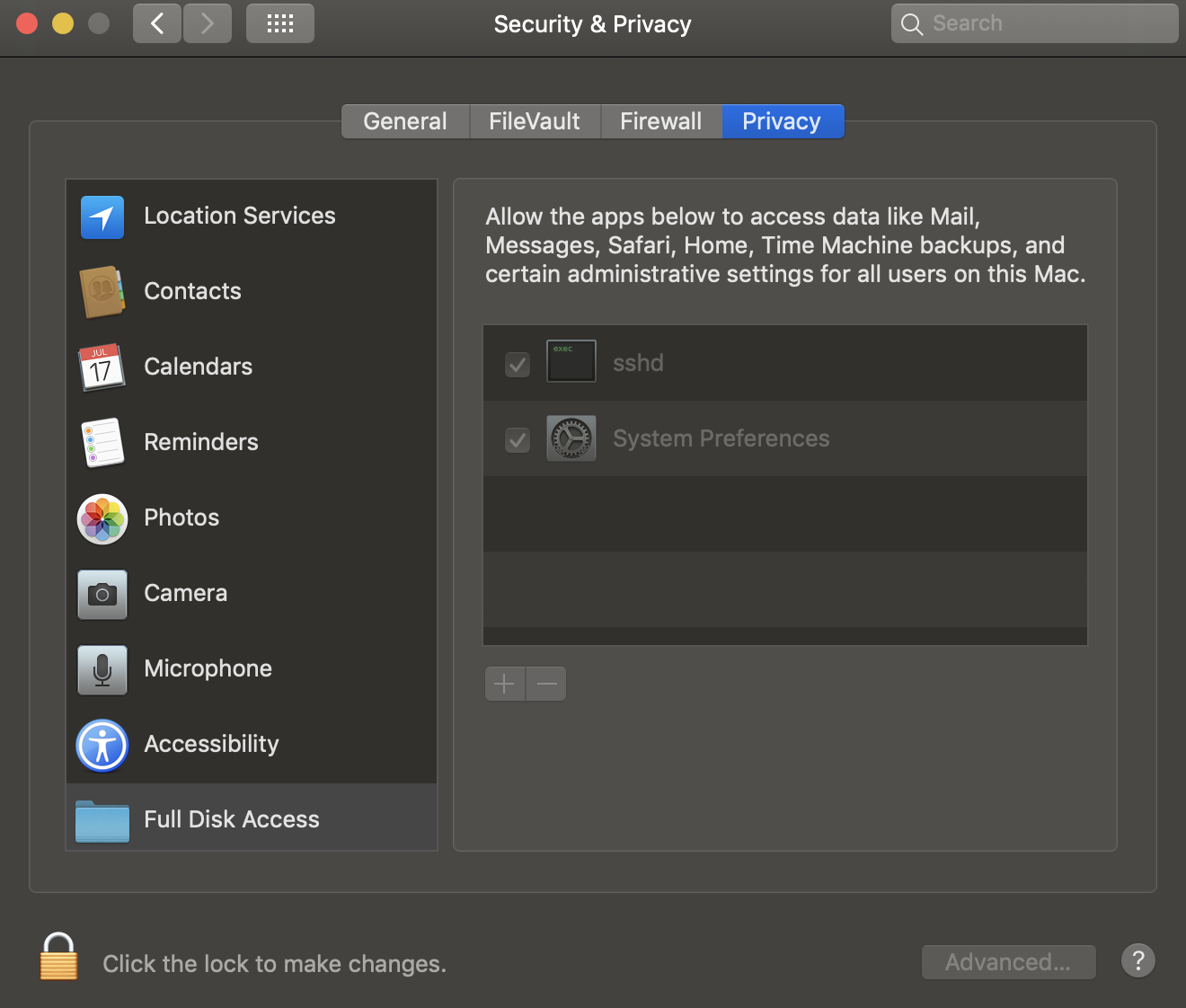Close the Security & Privacy window
The height and width of the screenshot is (1008, 1186).
pyautogui.click(x=27, y=23)
